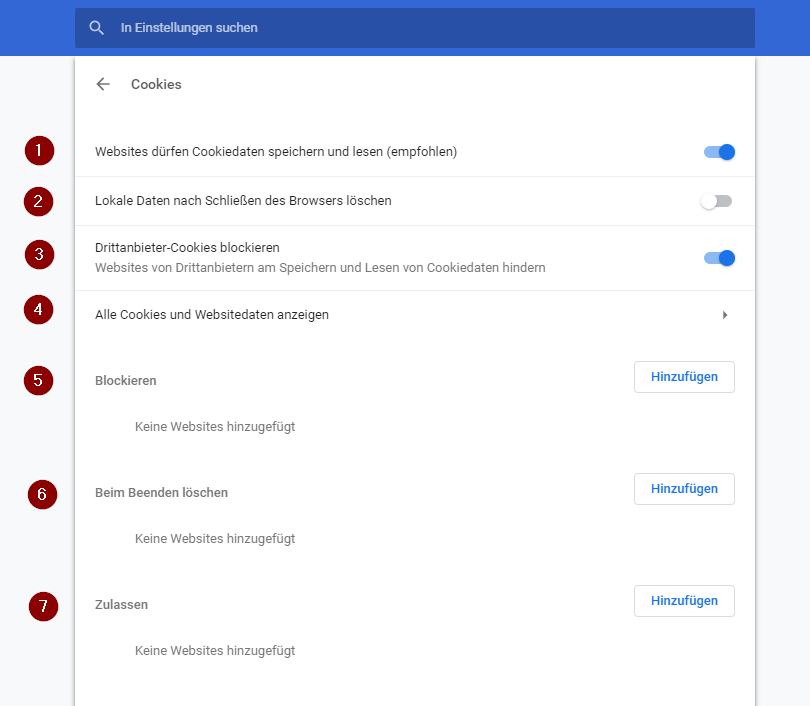810x706 pixels.
Task: Open 'Alle Cookies und Websitedaten anzeigen' row
Action: point(415,315)
